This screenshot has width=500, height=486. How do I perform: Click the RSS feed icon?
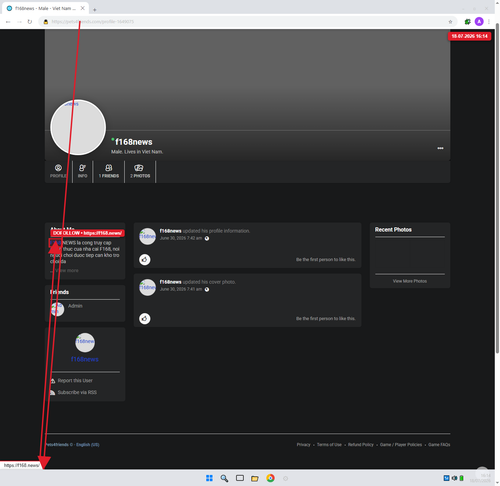(x=53, y=393)
